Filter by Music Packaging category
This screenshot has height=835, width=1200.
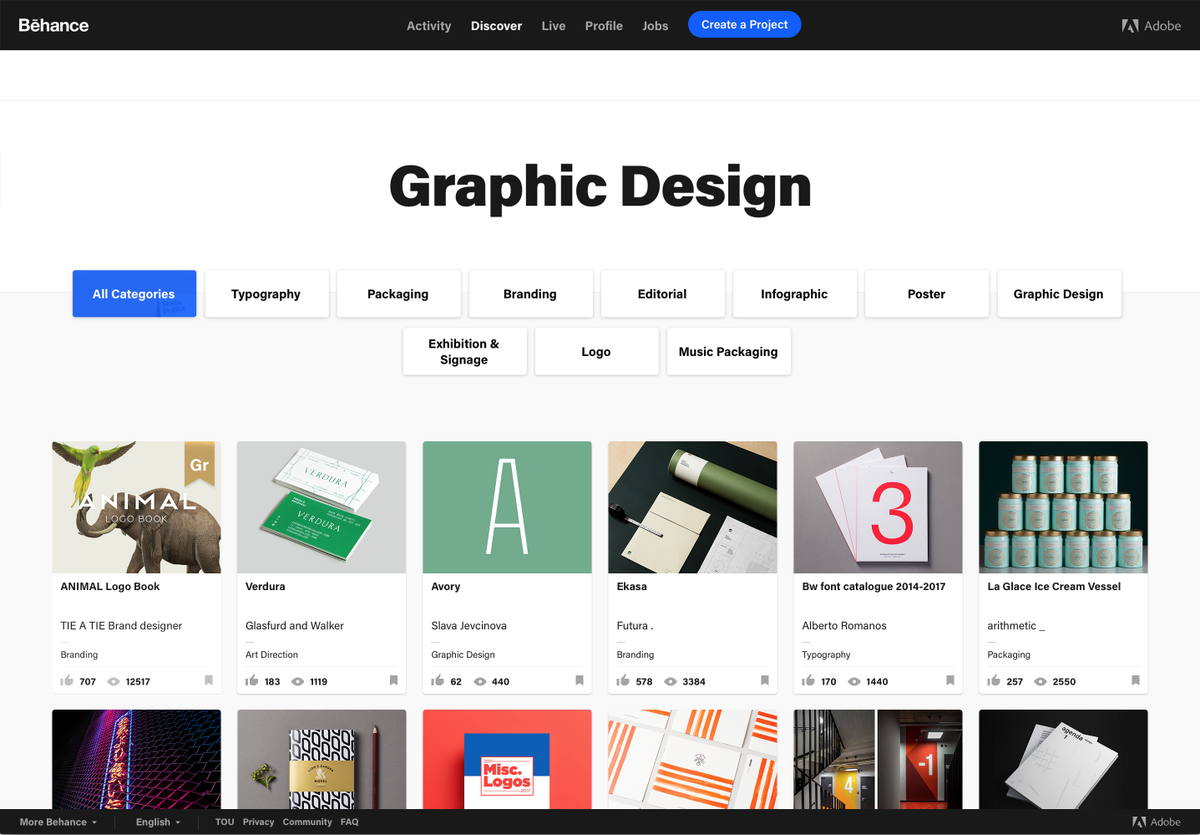click(x=728, y=352)
